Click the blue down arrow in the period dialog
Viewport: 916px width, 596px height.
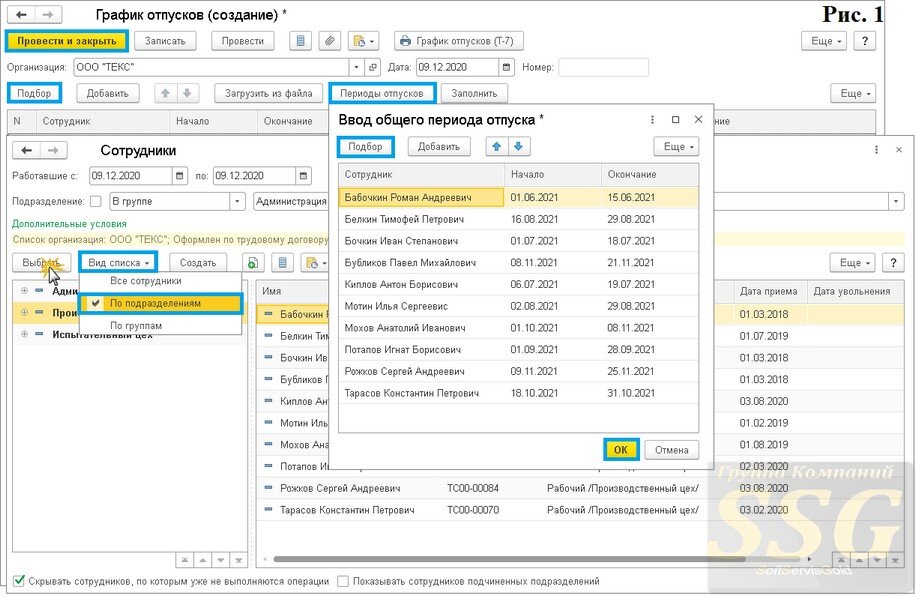[x=519, y=147]
